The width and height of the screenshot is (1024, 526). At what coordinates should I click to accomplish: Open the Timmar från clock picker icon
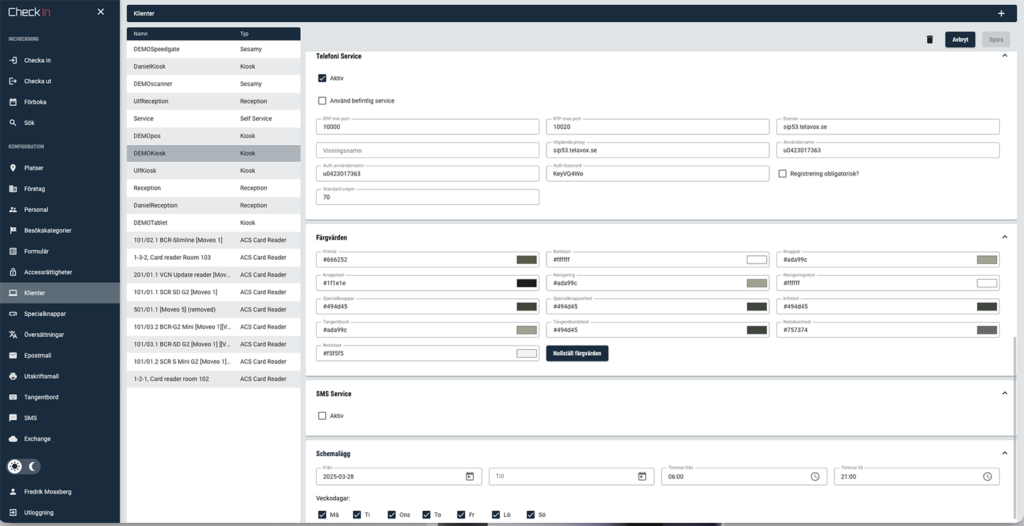click(x=815, y=476)
